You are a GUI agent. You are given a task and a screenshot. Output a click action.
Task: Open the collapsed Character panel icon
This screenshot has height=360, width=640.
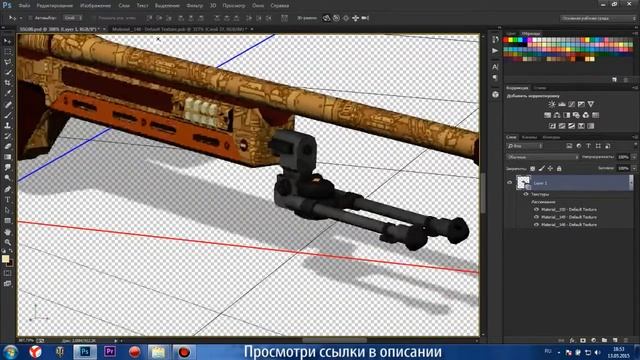pyautogui.click(x=495, y=67)
